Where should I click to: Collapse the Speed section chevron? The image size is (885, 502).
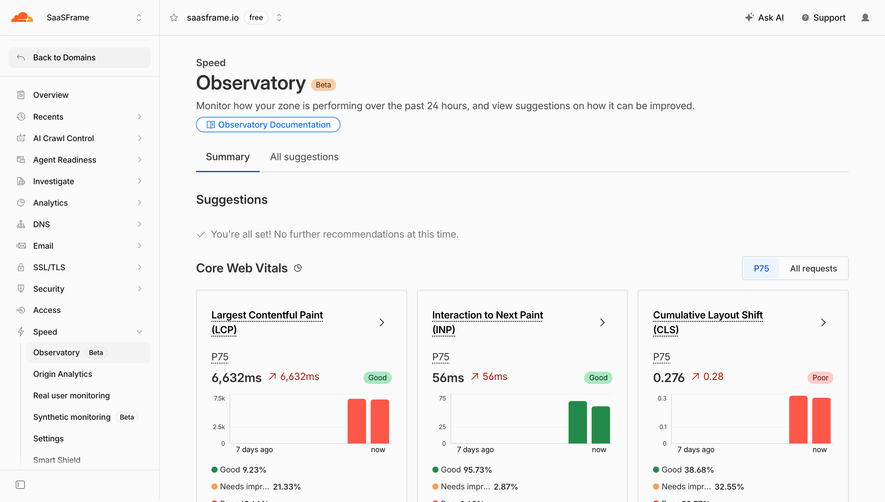click(139, 332)
